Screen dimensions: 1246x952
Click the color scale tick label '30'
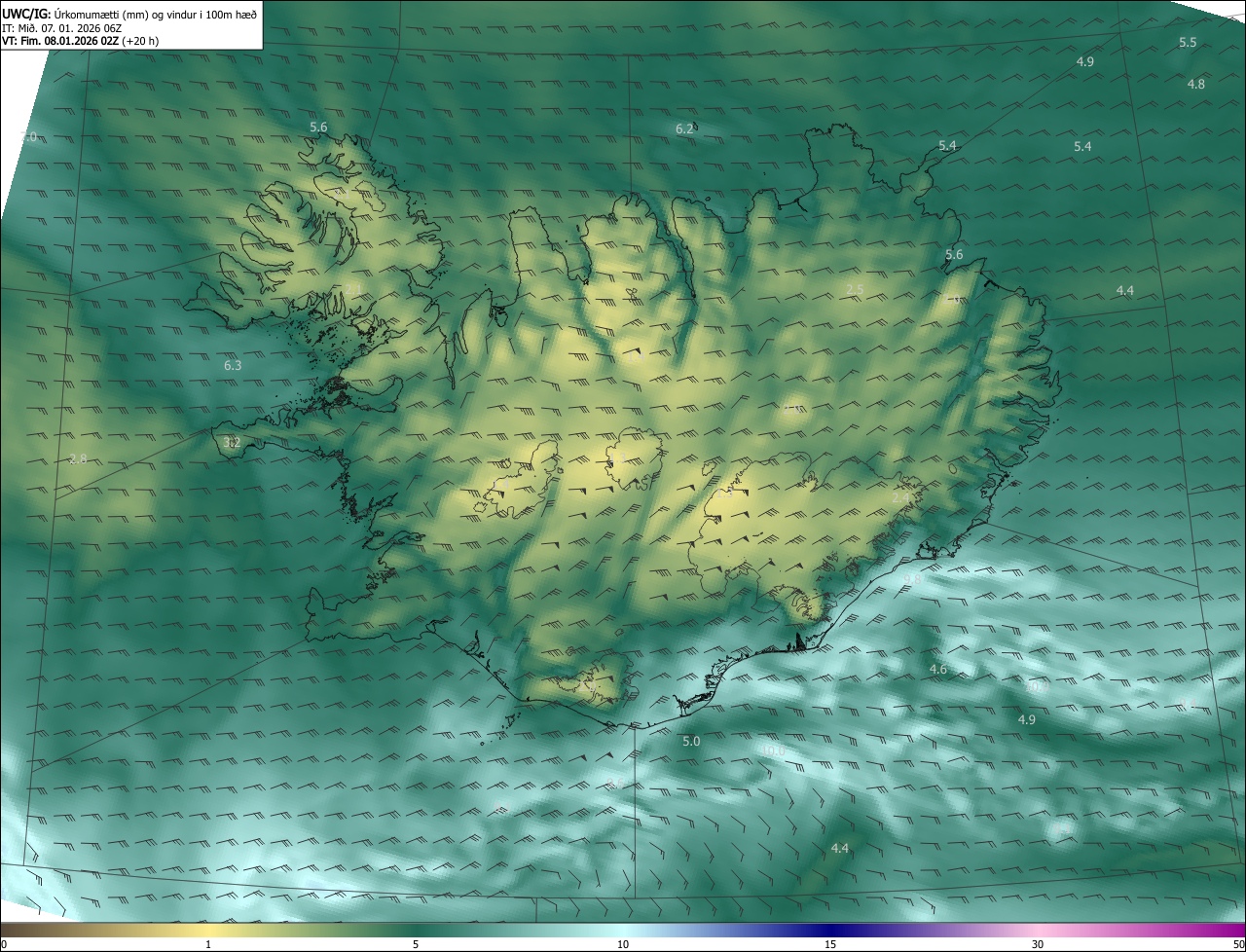tap(1038, 944)
